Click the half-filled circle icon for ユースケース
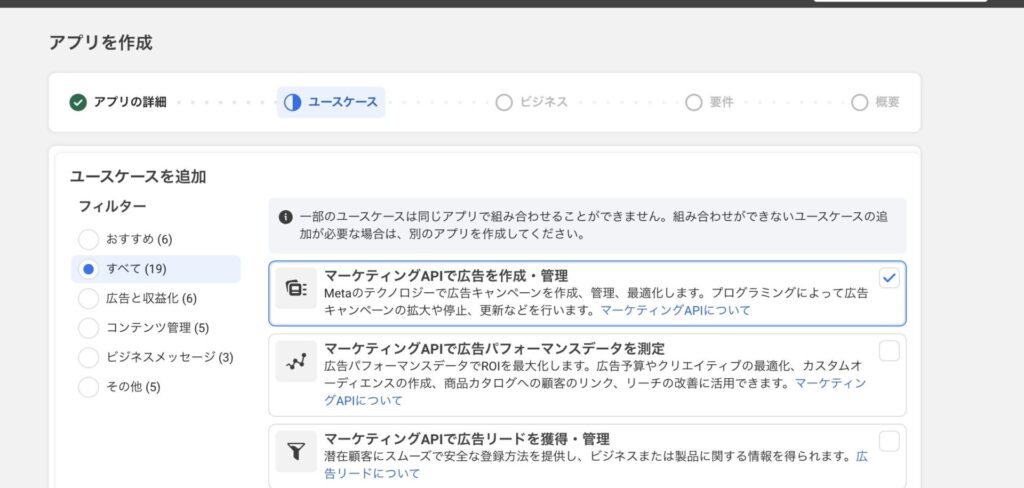This screenshot has width=1024, height=488. (292, 102)
